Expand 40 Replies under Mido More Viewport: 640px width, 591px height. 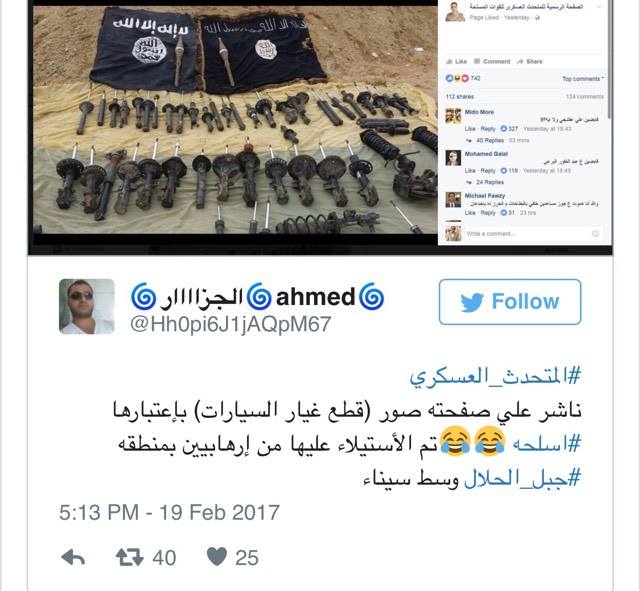pyautogui.click(x=489, y=140)
